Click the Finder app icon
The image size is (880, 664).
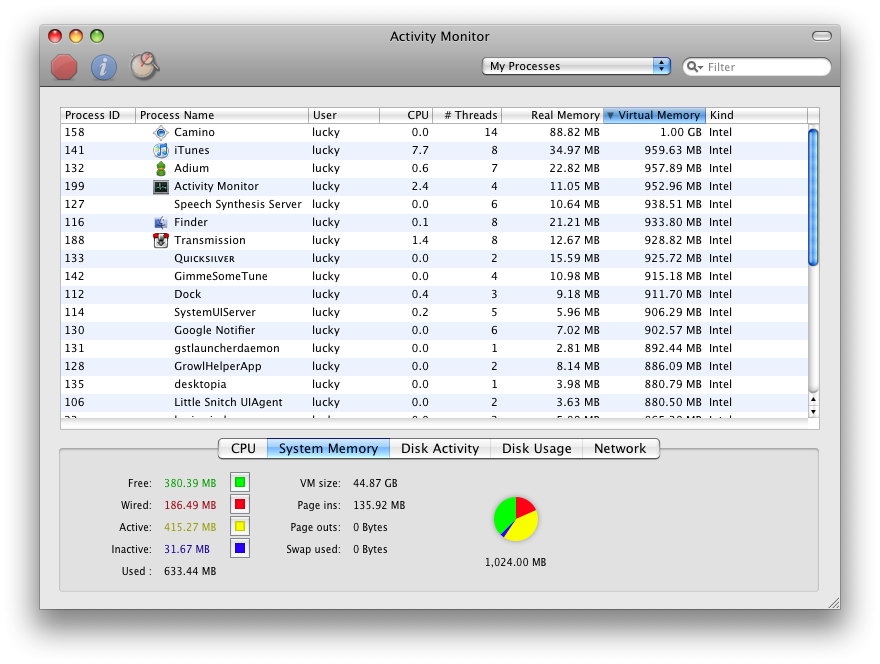coord(161,222)
